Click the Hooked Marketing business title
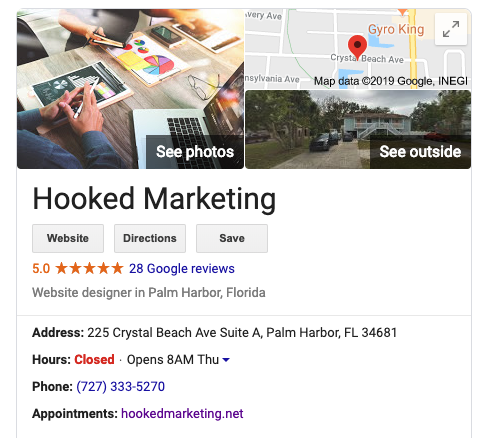The height and width of the screenshot is (438, 483). (x=154, y=199)
